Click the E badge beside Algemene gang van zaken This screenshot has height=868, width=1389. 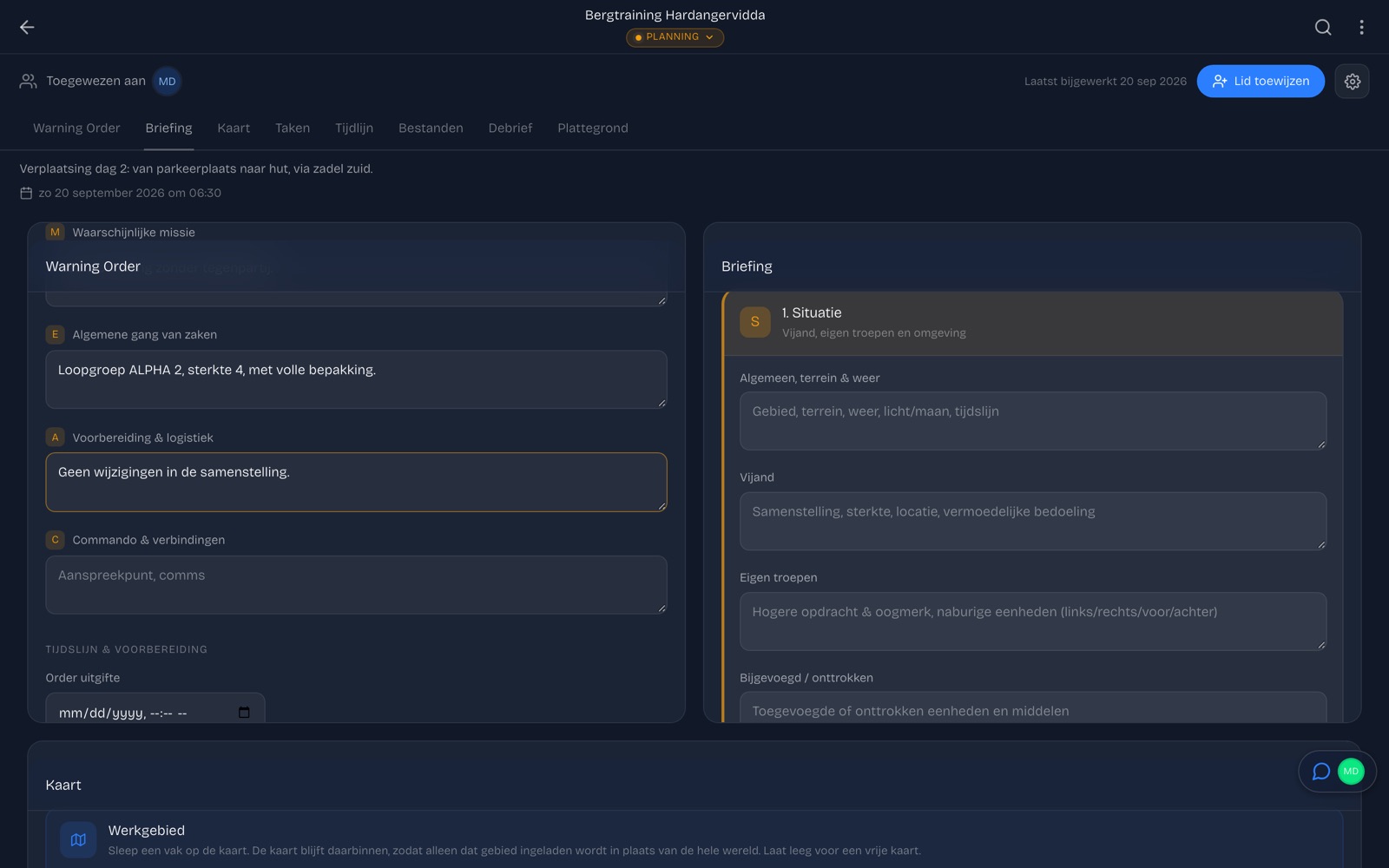[55, 334]
